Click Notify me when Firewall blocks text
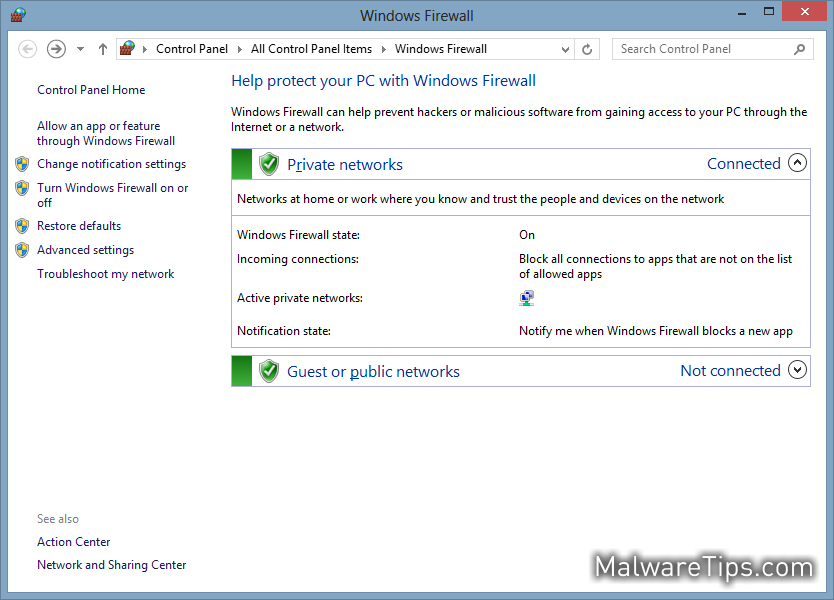This screenshot has height=600, width=834. point(656,331)
